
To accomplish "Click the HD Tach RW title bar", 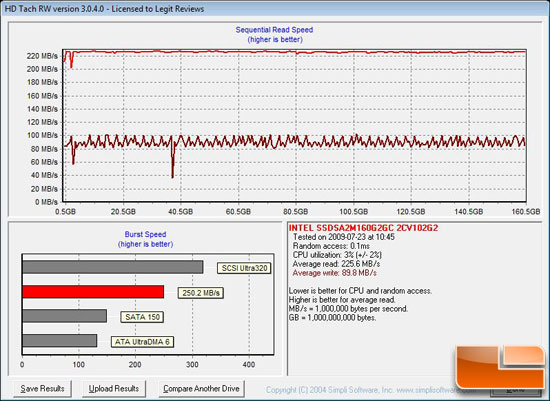I will click(x=275, y=8).
